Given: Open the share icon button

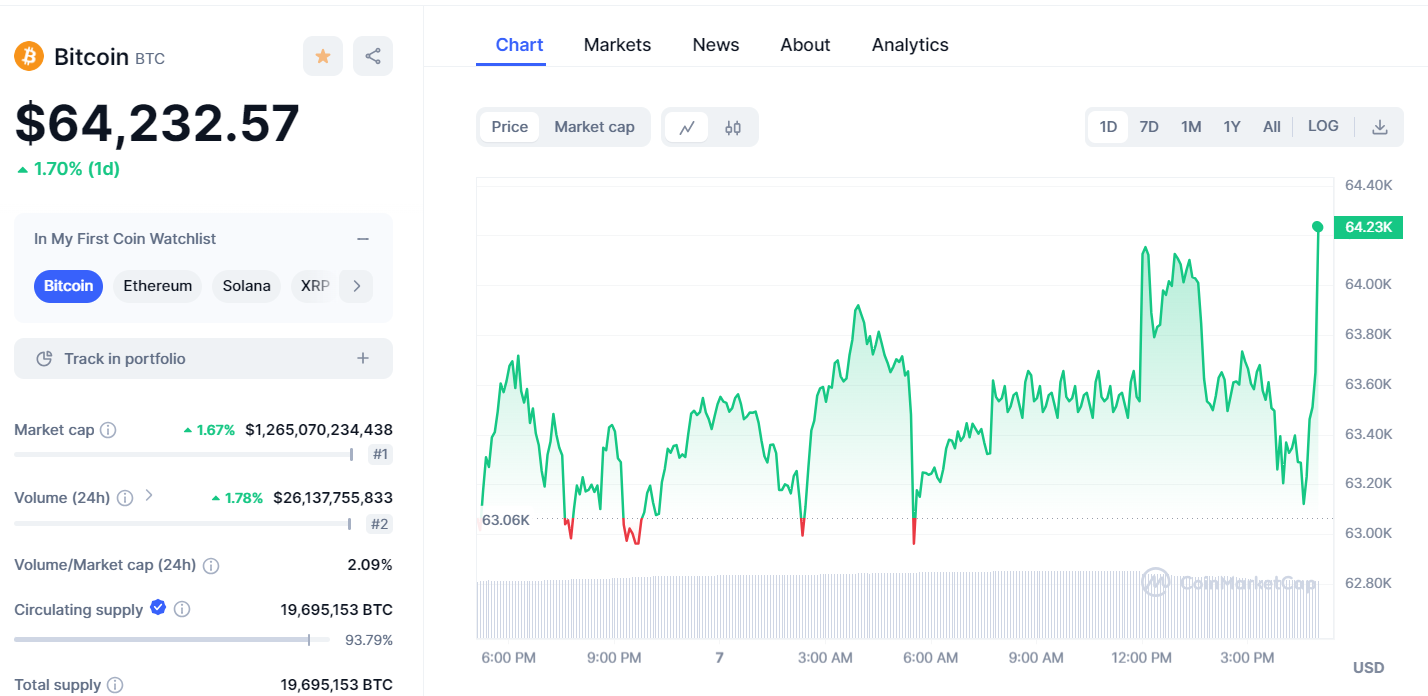Looking at the screenshot, I should [x=373, y=56].
